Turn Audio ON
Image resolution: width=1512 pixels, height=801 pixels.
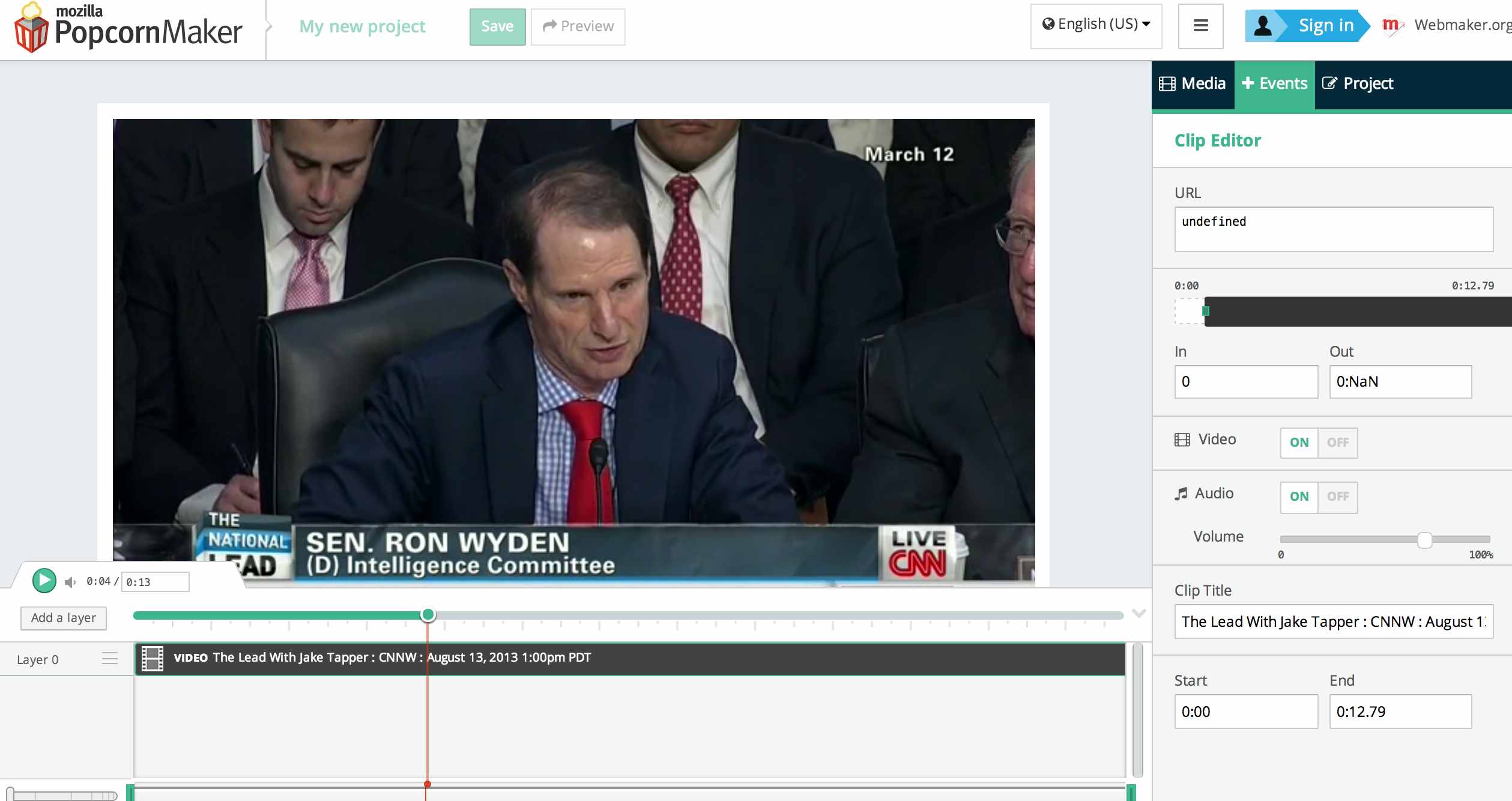point(1299,497)
